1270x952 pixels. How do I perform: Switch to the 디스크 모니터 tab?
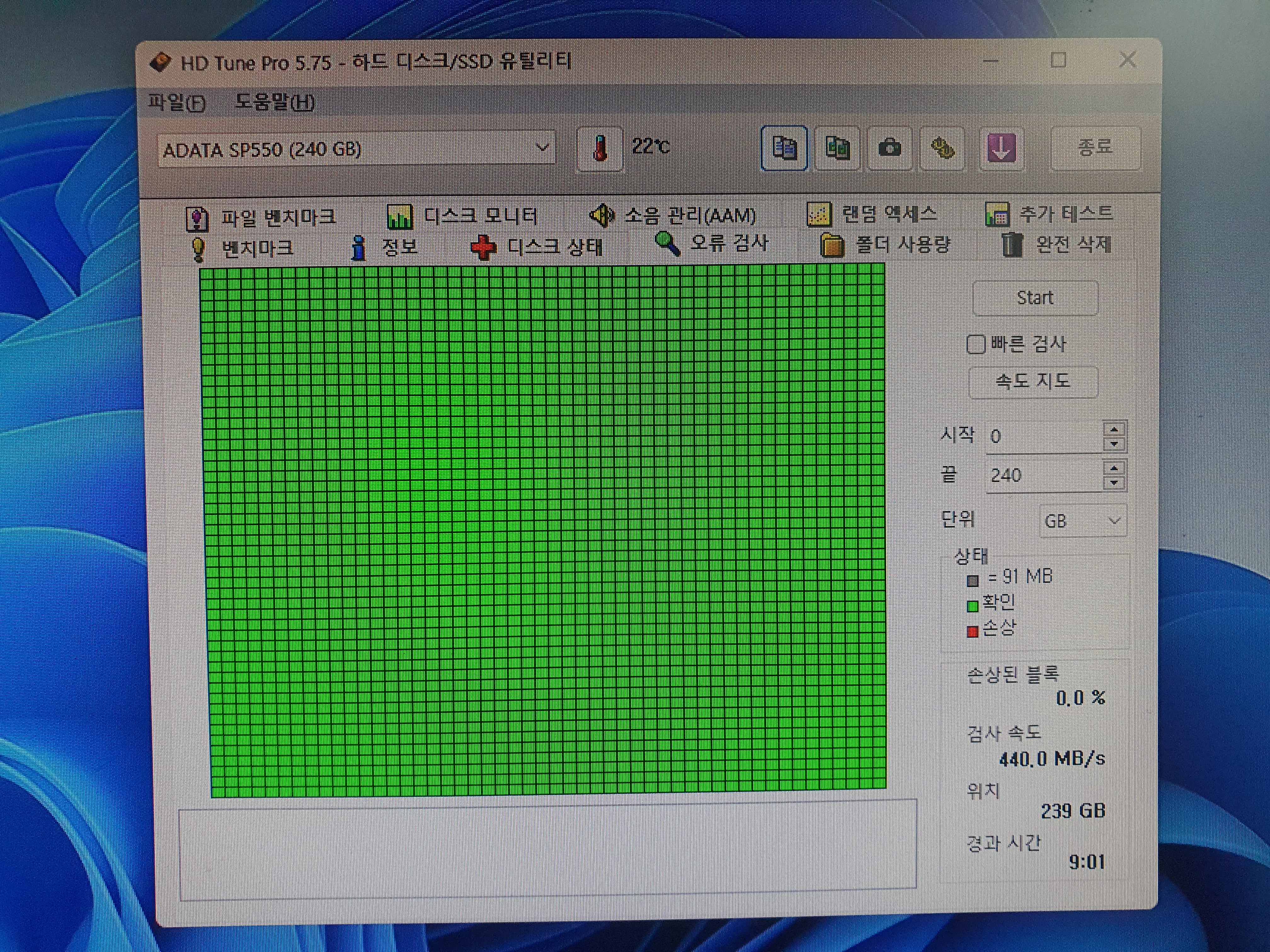pos(462,216)
